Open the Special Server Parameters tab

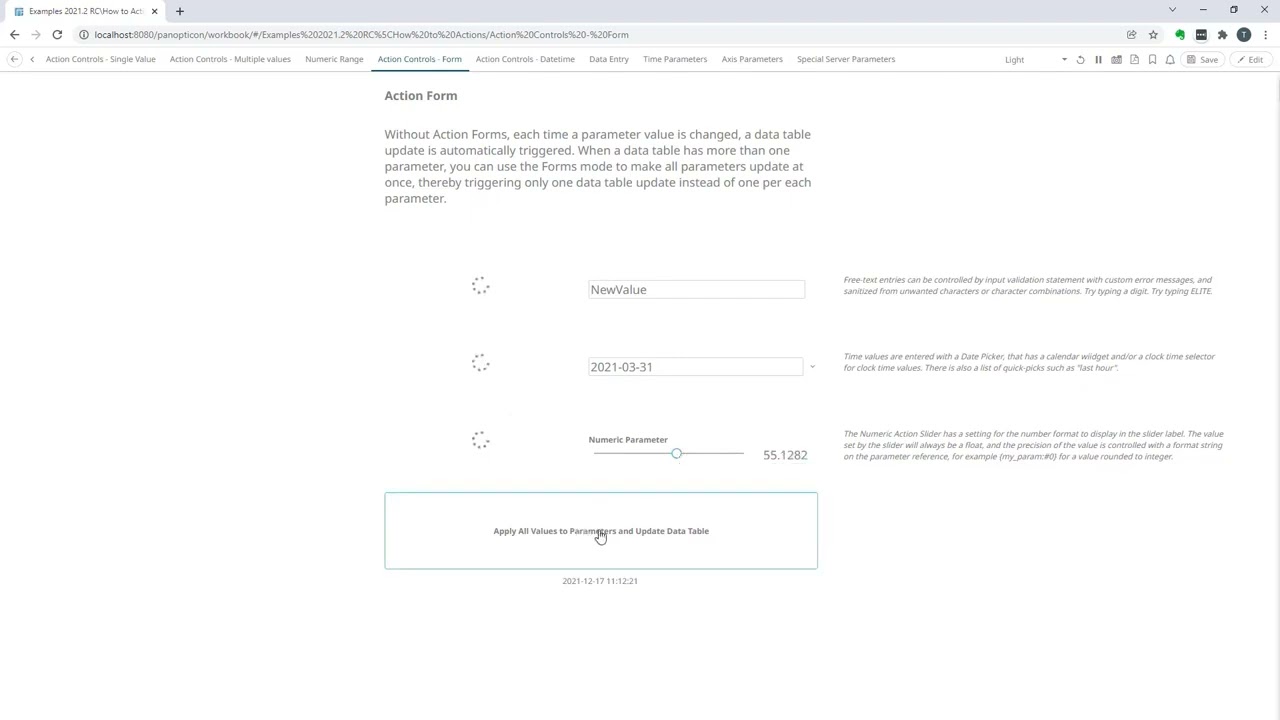[846, 59]
